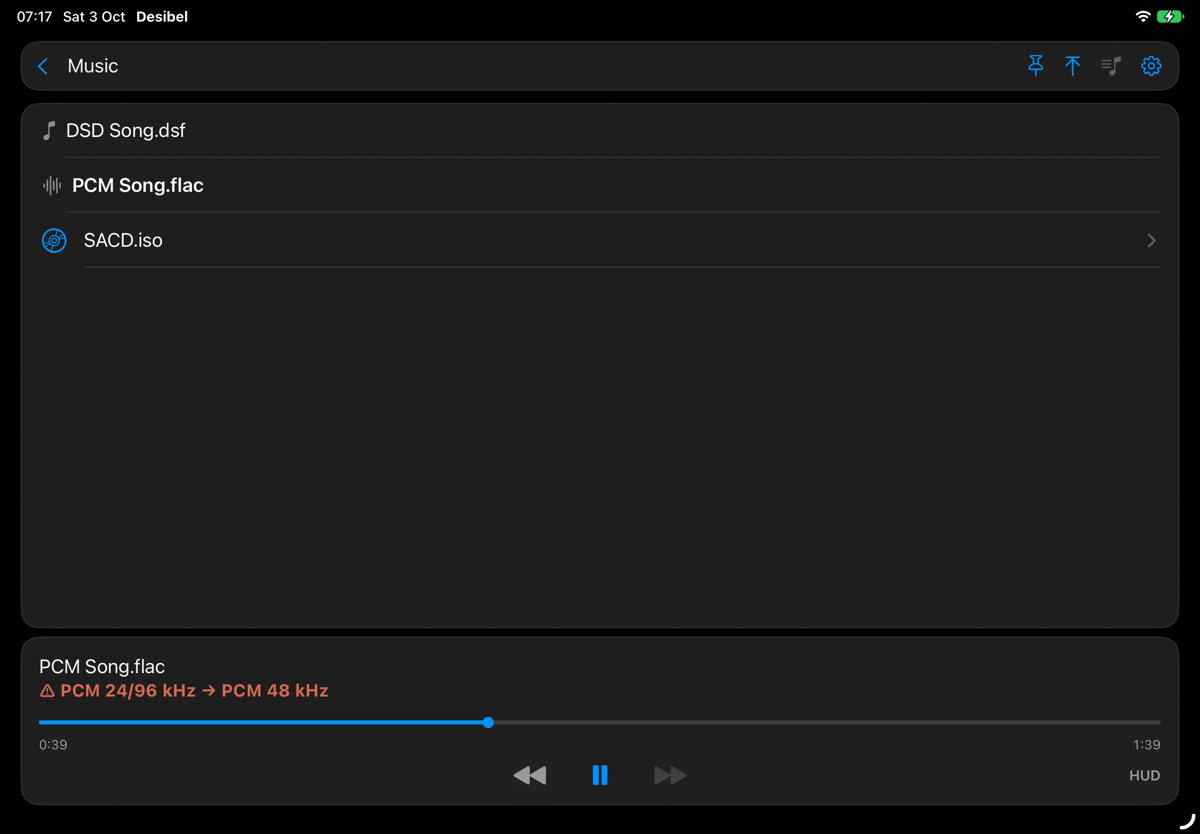Click the Music folder title
Viewport: 1200px width, 834px height.
coord(93,66)
